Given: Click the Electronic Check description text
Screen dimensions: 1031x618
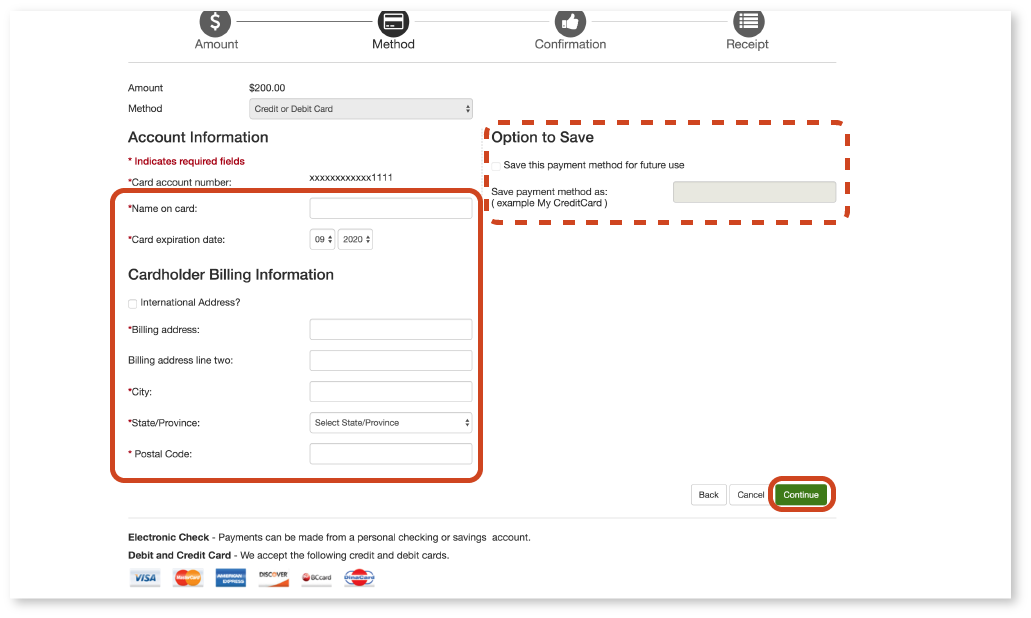Looking at the screenshot, I should [329, 537].
